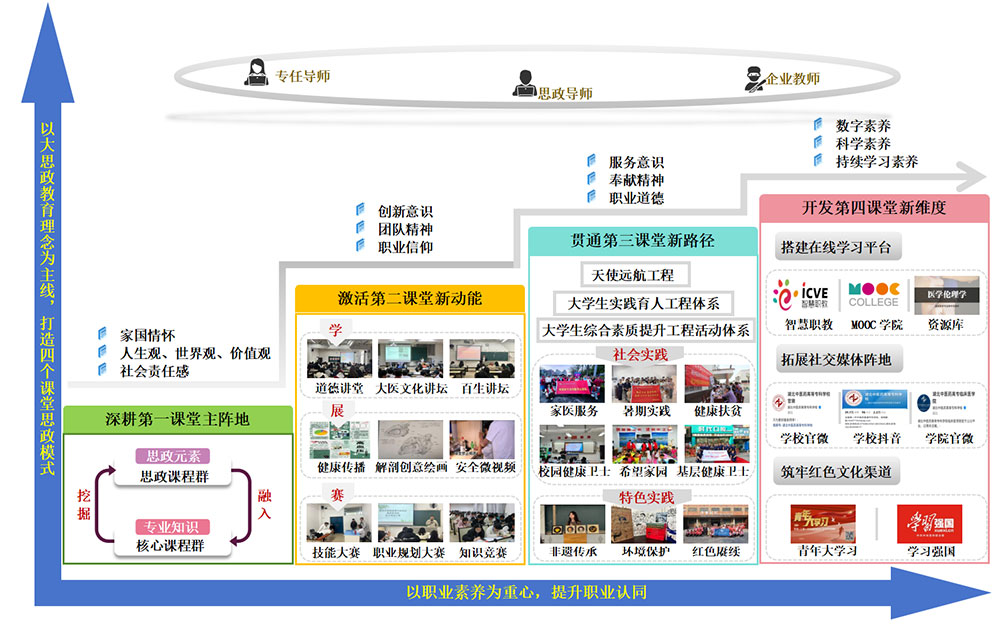Viewport: 1000px width, 624px height.
Task: Select the 深耕第一课堂主阵地 header
Action: click(x=178, y=420)
